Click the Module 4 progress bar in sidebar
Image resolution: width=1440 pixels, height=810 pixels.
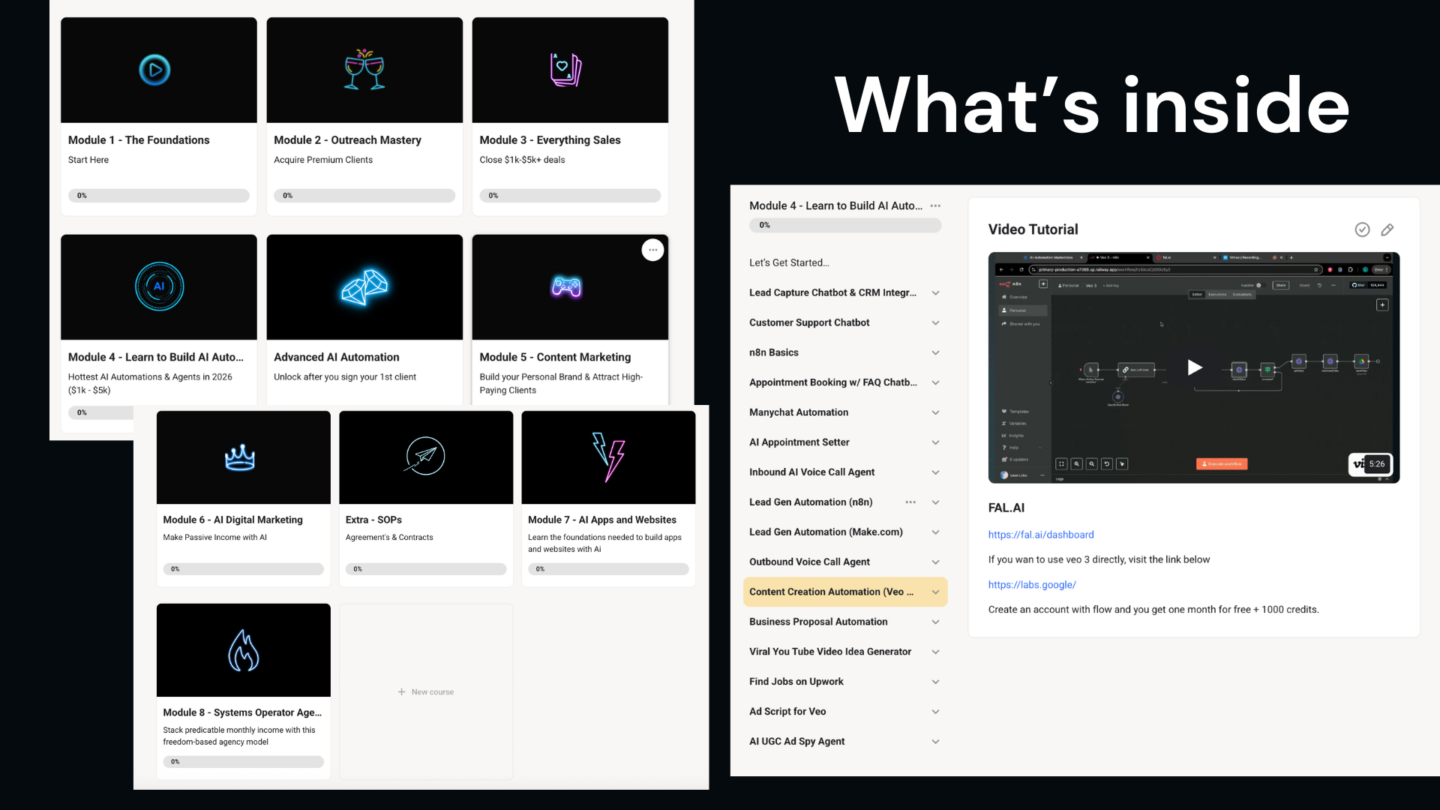[845, 226]
